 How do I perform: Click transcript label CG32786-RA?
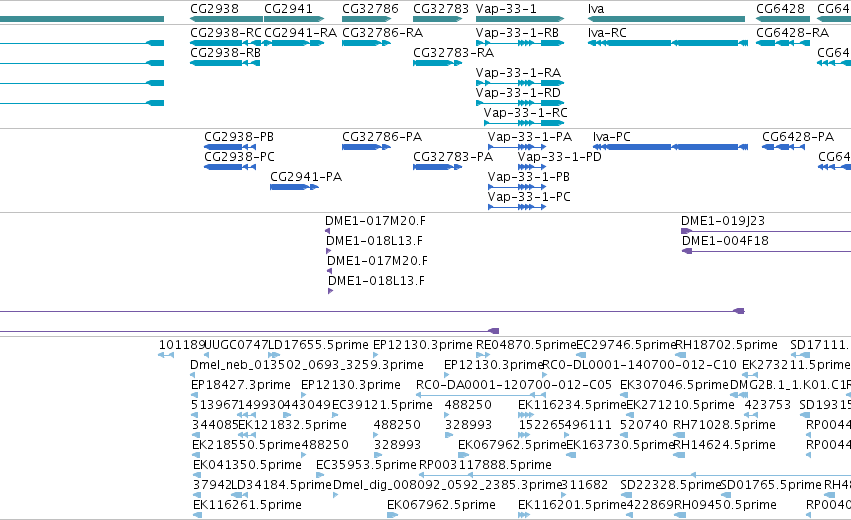383,33
